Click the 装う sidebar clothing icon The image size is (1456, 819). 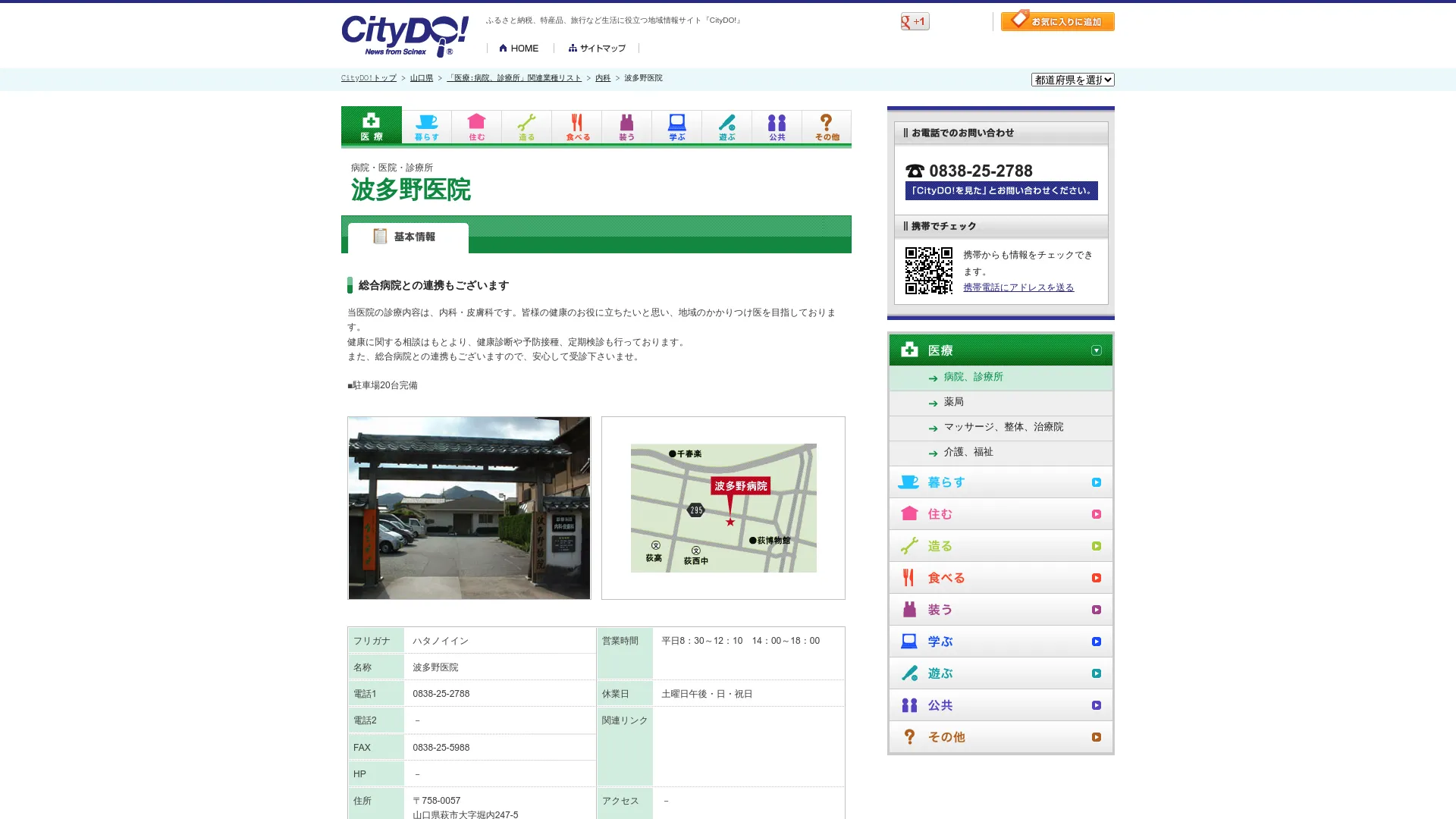[x=909, y=609]
